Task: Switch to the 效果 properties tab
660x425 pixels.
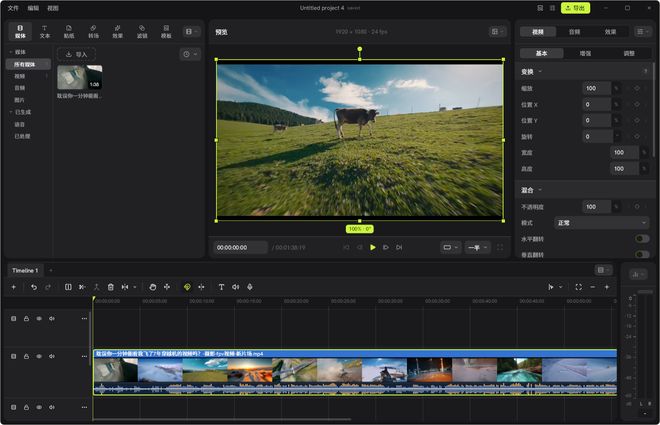Action: [x=610, y=32]
